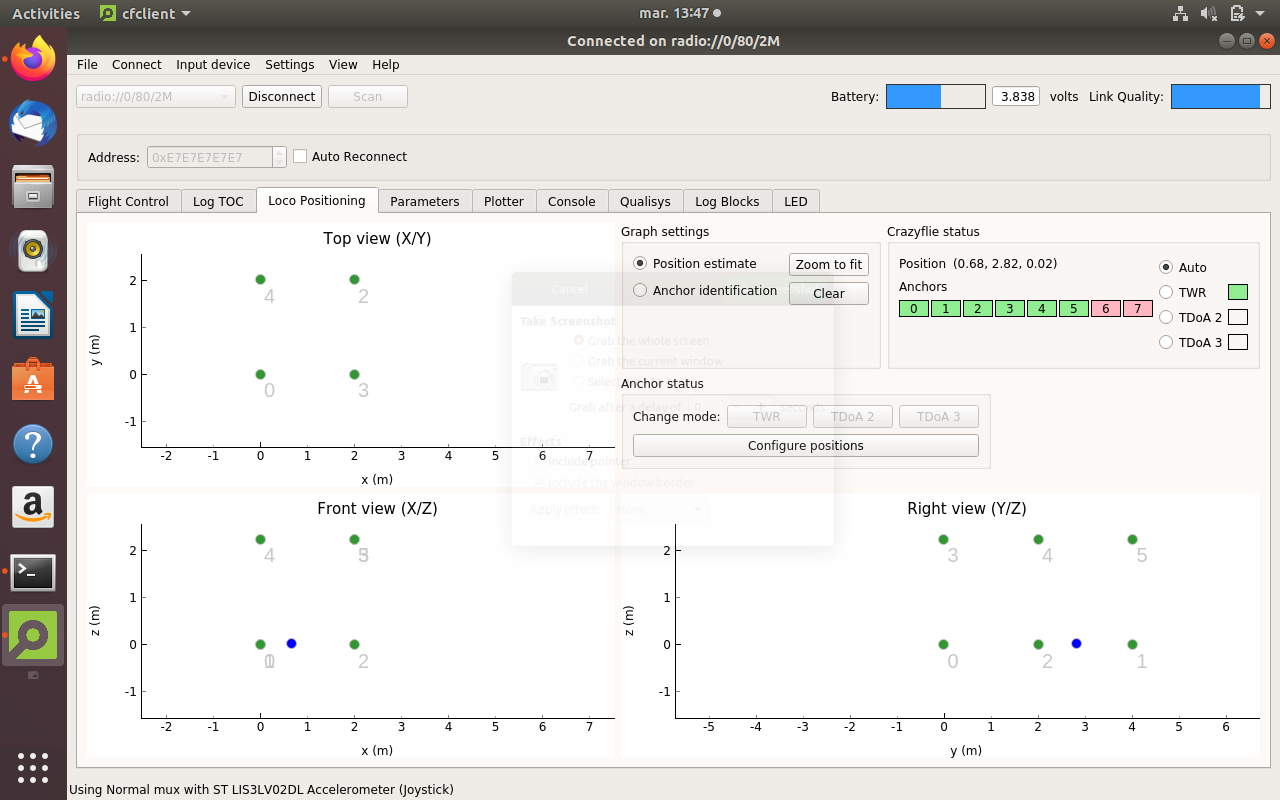The width and height of the screenshot is (1280, 800).
Task: Open Rhythmbox music player in dock
Action: tap(33, 251)
